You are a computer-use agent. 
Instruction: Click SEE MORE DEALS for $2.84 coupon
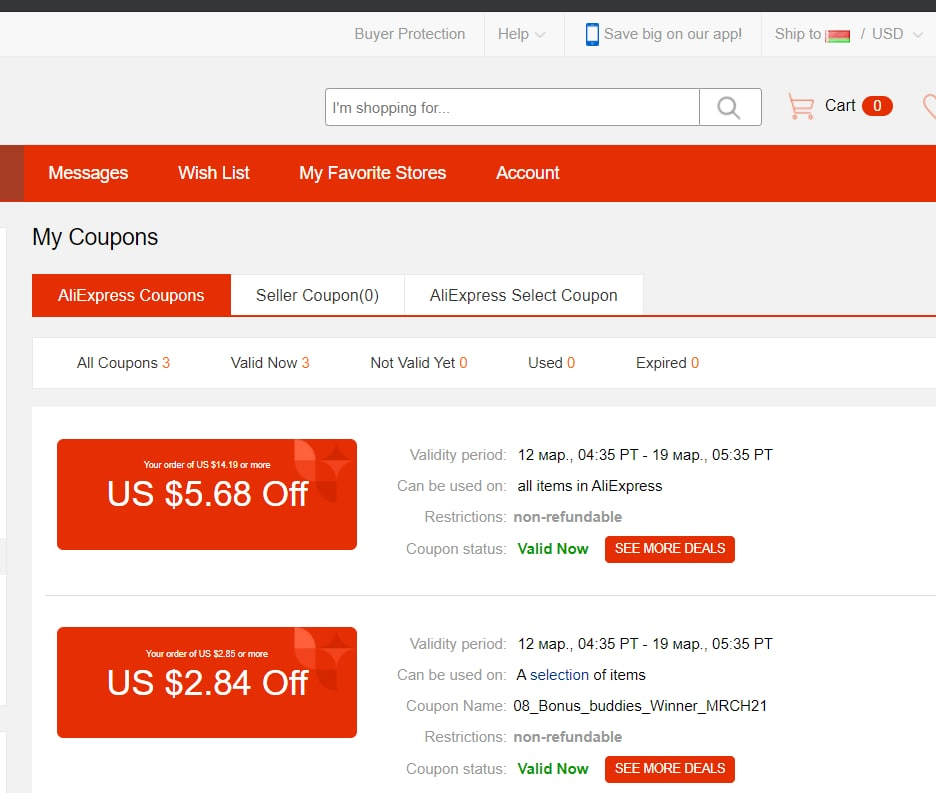pos(670,769)
